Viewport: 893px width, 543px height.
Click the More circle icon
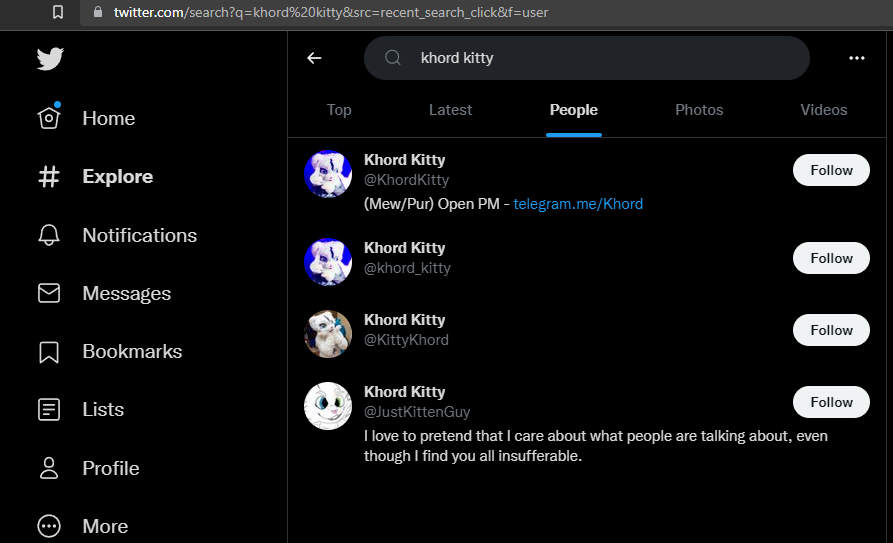click(49, 526)
